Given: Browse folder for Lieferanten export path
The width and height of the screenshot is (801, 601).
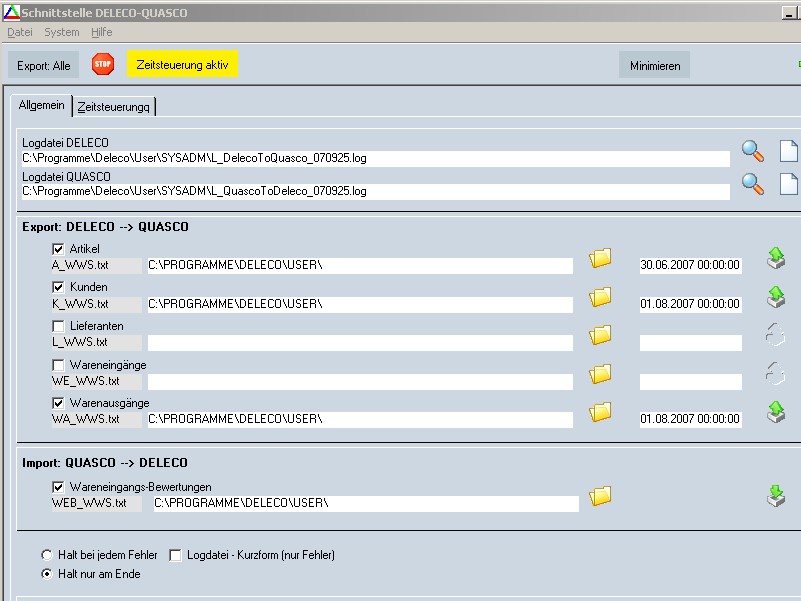Looking at the screenshot, I should point(600,335).
